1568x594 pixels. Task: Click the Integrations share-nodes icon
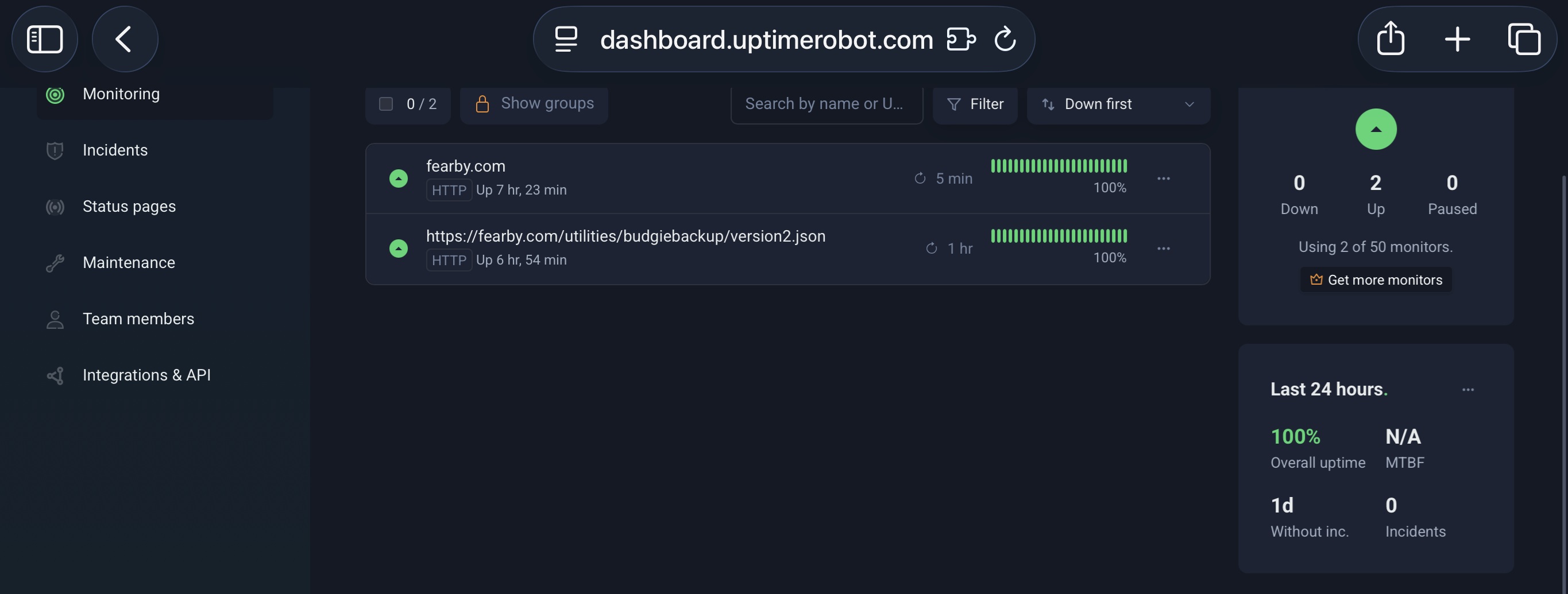pyautogui.click(x=55, y=376)
